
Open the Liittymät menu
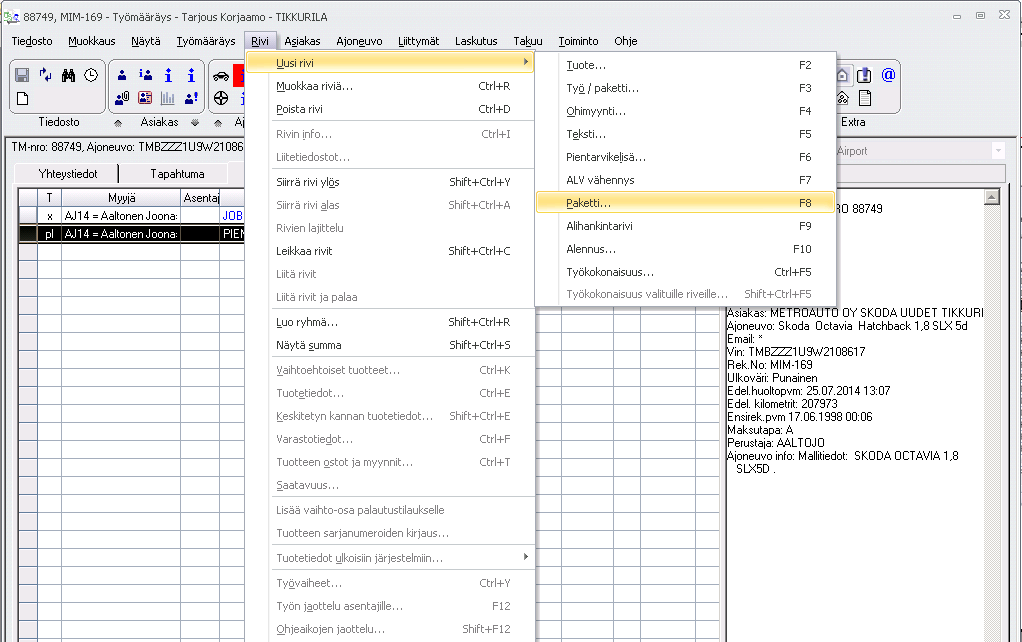418,41
